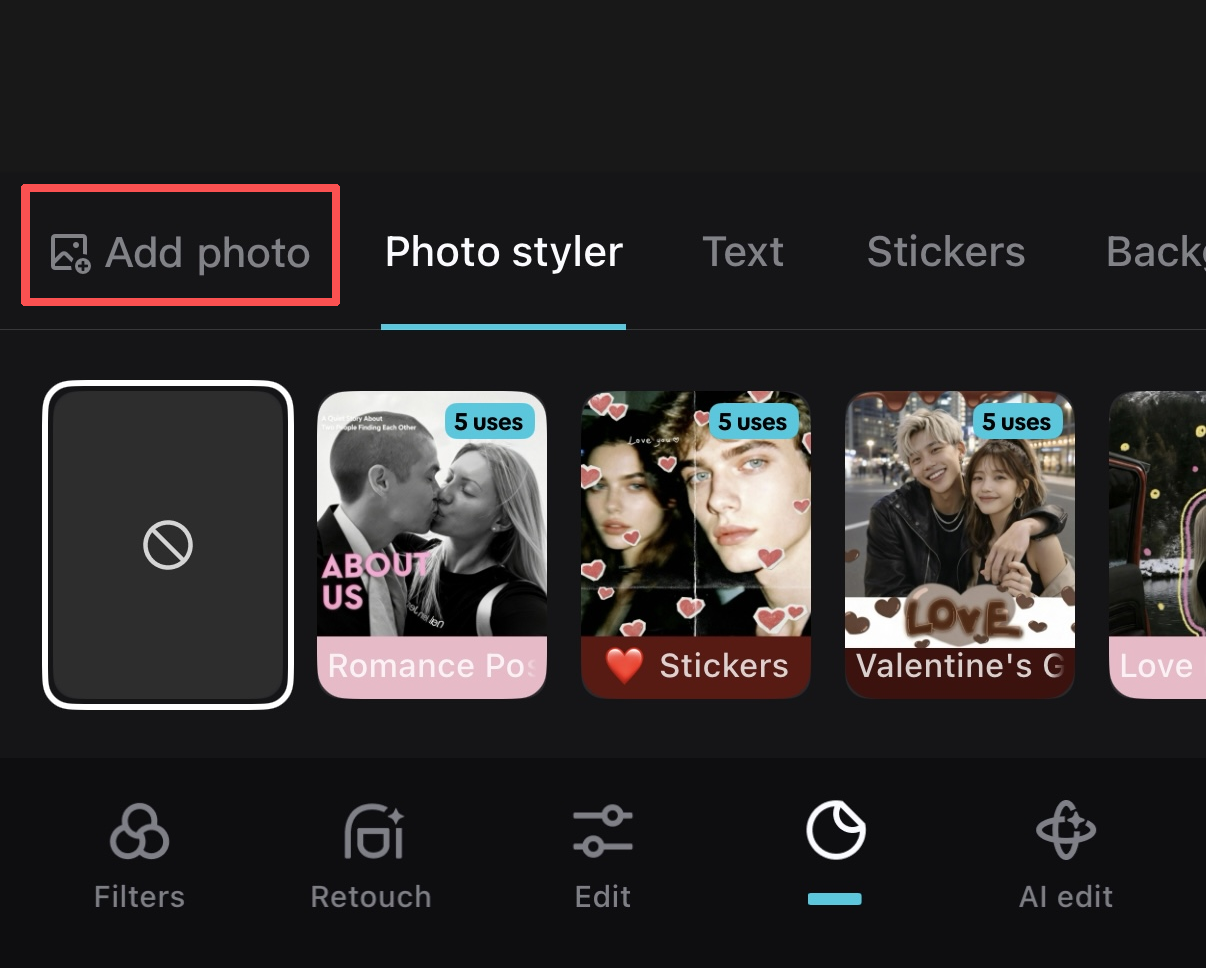Tap the '5 uses' badge on Romance Poster
This screenshot has height=968, width=1206.
(x=488, y=421)
